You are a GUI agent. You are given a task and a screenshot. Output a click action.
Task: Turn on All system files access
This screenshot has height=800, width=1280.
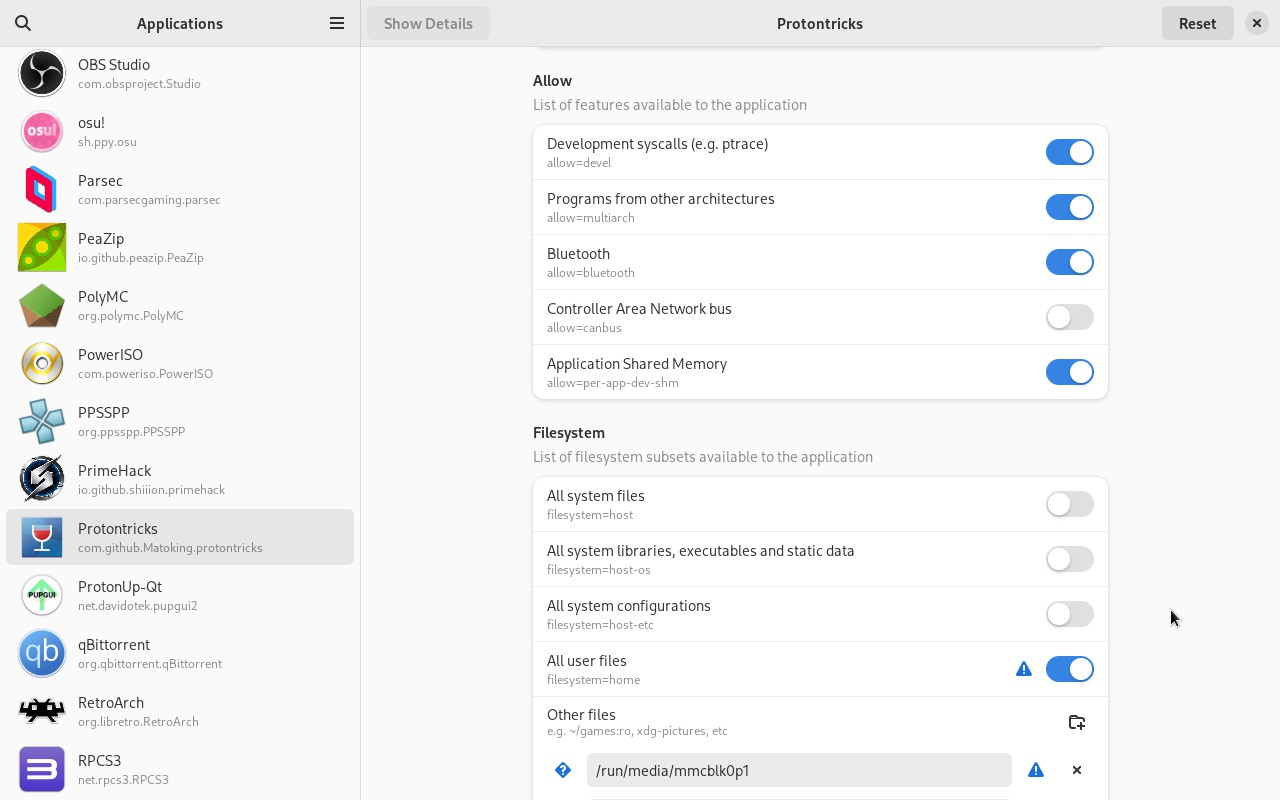1069,504
